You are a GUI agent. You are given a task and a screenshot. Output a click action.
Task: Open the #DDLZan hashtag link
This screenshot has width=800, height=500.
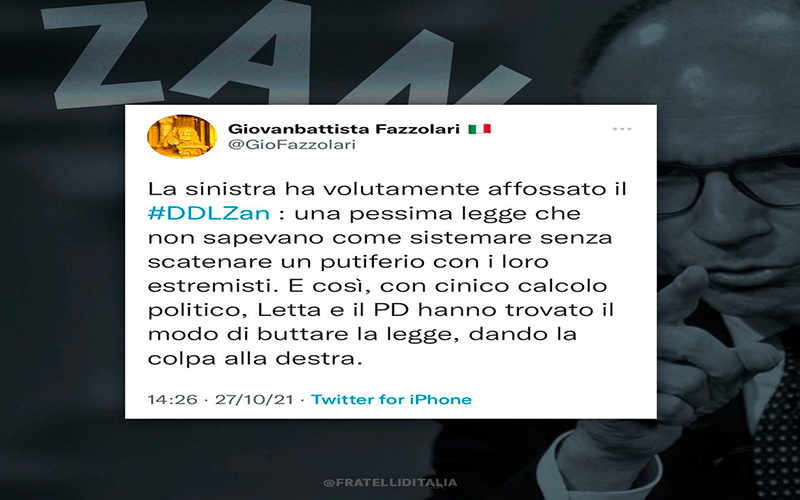click(209, 213)
